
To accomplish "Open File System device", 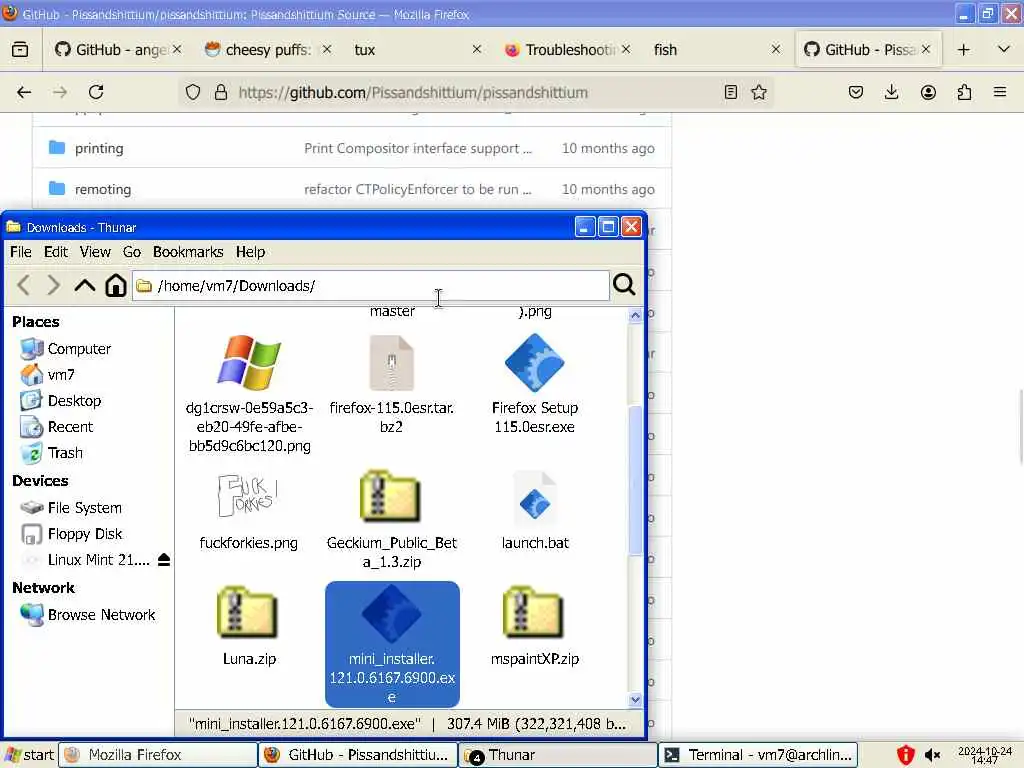I will [71, 507].
